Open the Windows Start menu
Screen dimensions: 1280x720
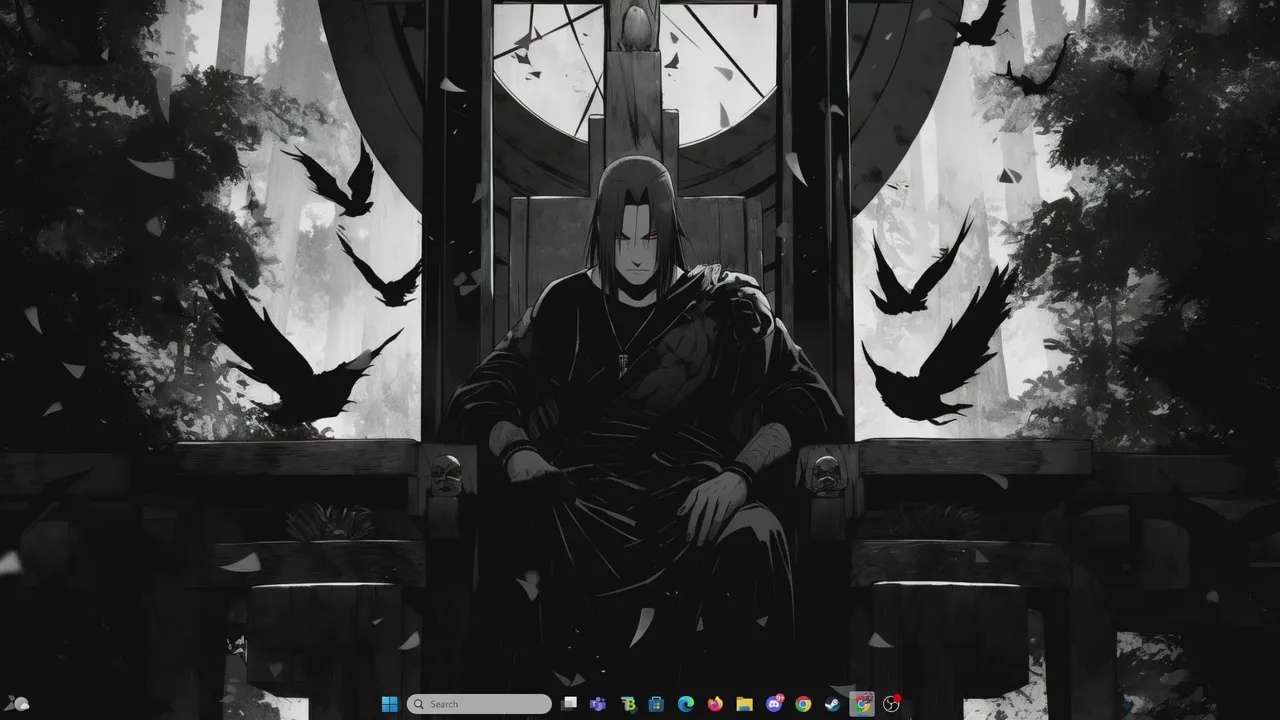click(389, 704)
